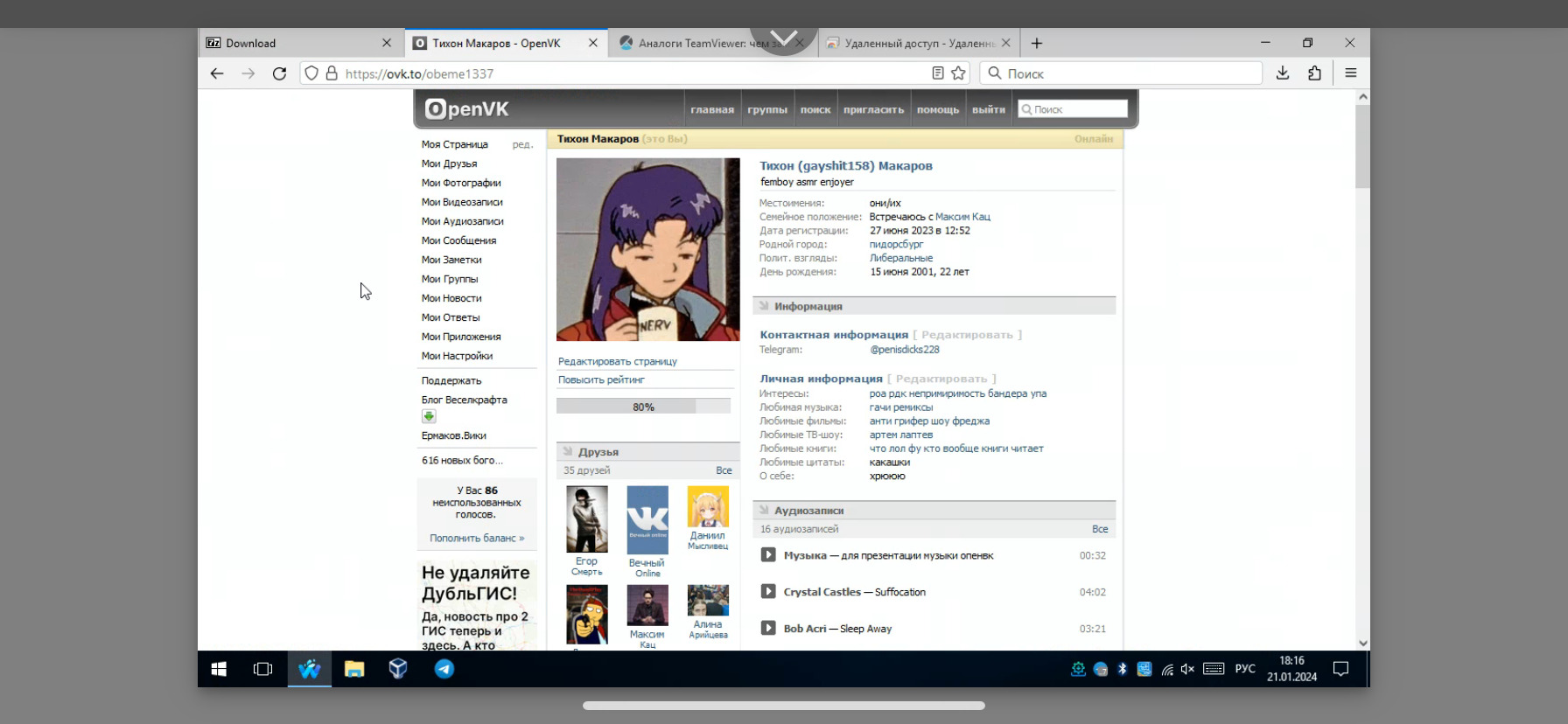
Task: Open the Firefox extensions icon
Action: [1314, 73]
